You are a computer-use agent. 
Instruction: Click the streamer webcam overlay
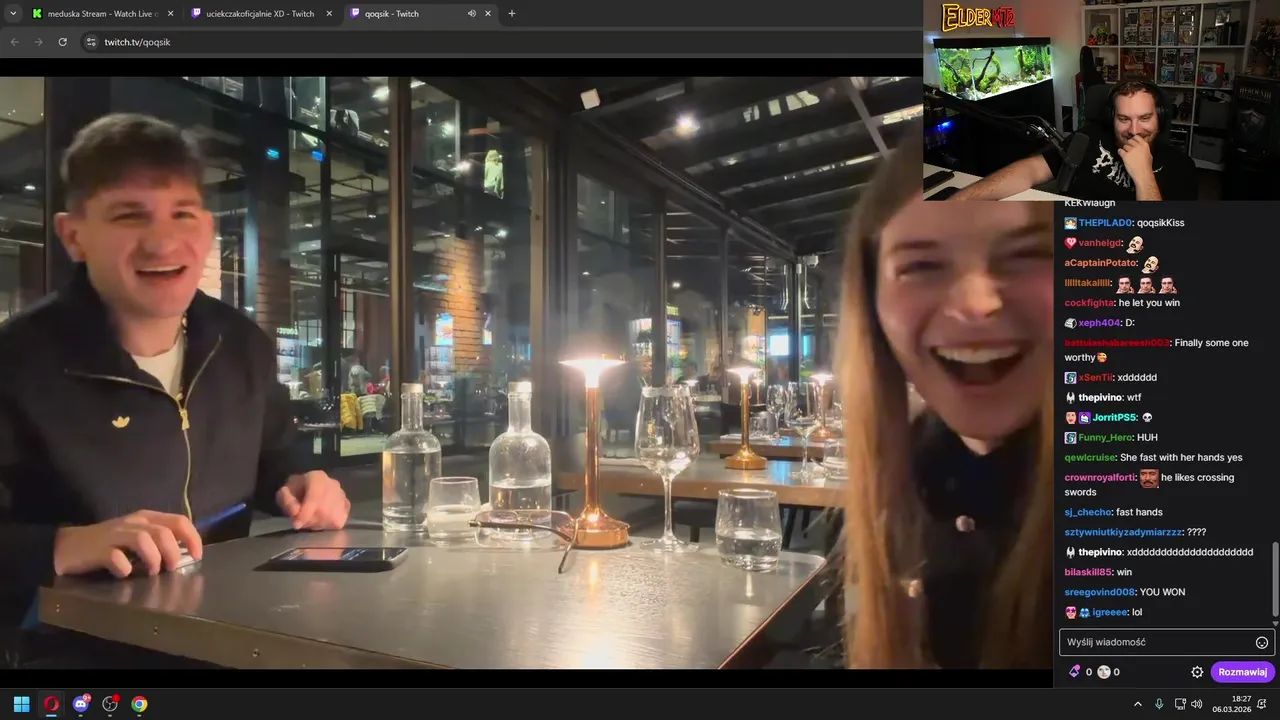point(1101,100)
